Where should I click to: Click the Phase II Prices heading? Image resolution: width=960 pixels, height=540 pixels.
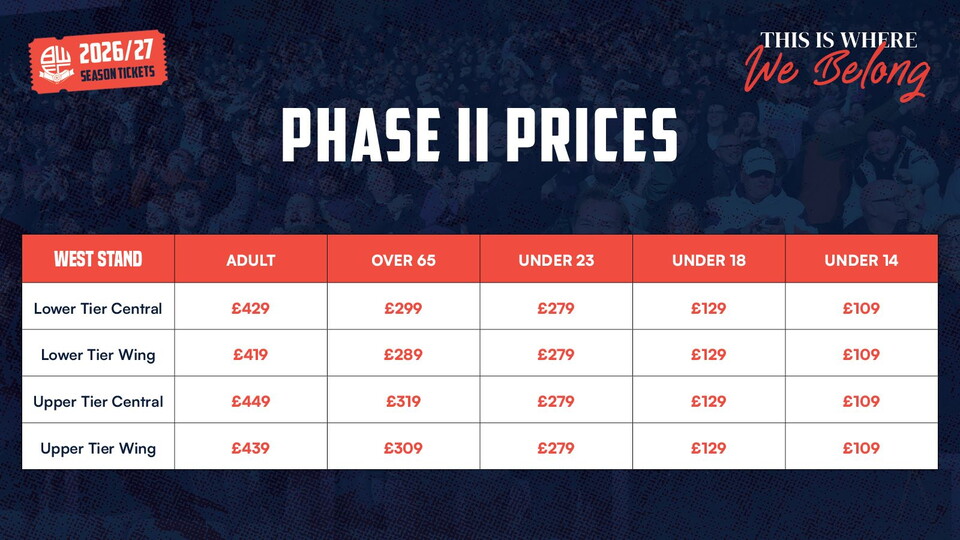480,136
